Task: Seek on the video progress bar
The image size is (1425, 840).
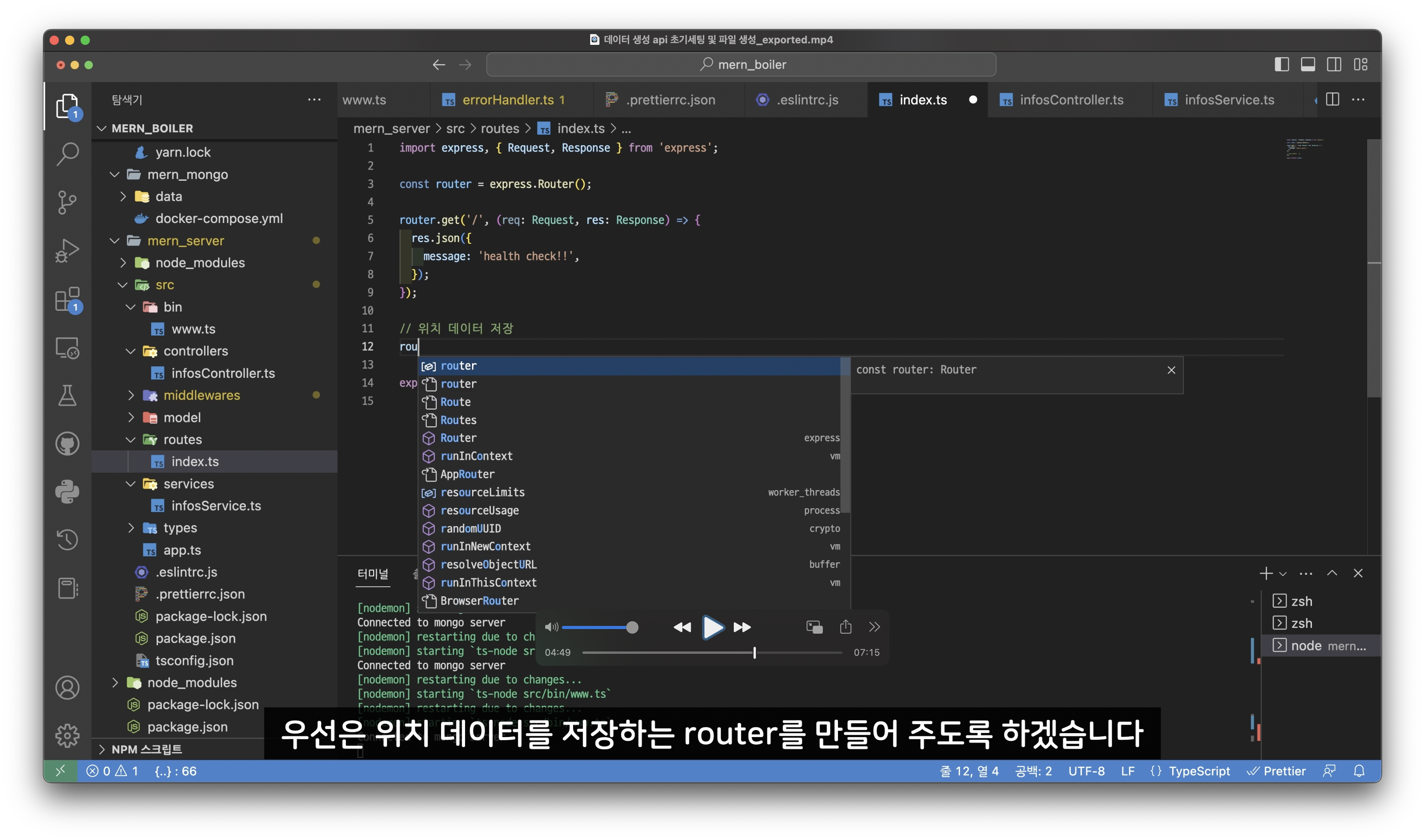Action: tap(712, 653)
